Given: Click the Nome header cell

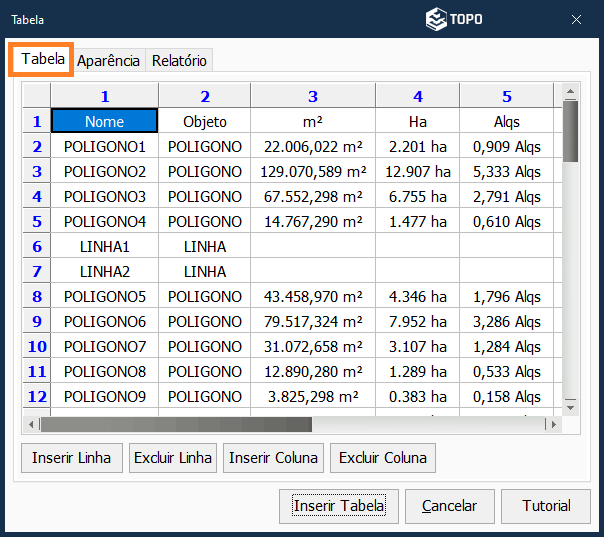Looking at the screenshot, I should click(x=105, y=121).
